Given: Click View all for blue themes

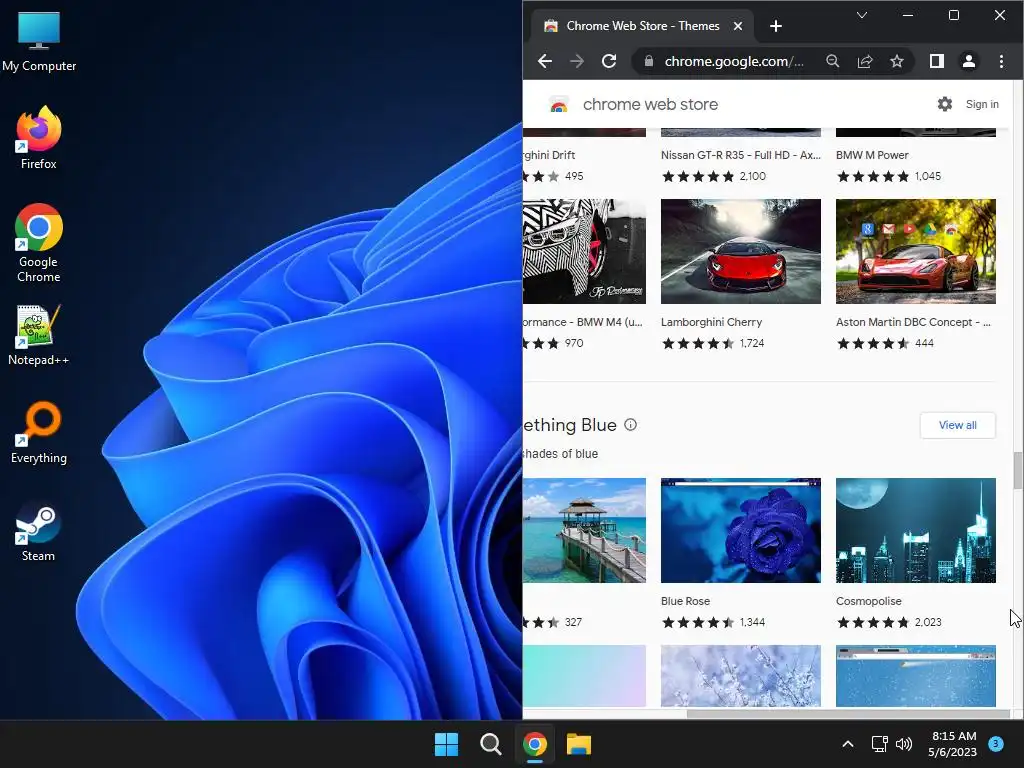Looking at the screenshot, I should point(957,425).
